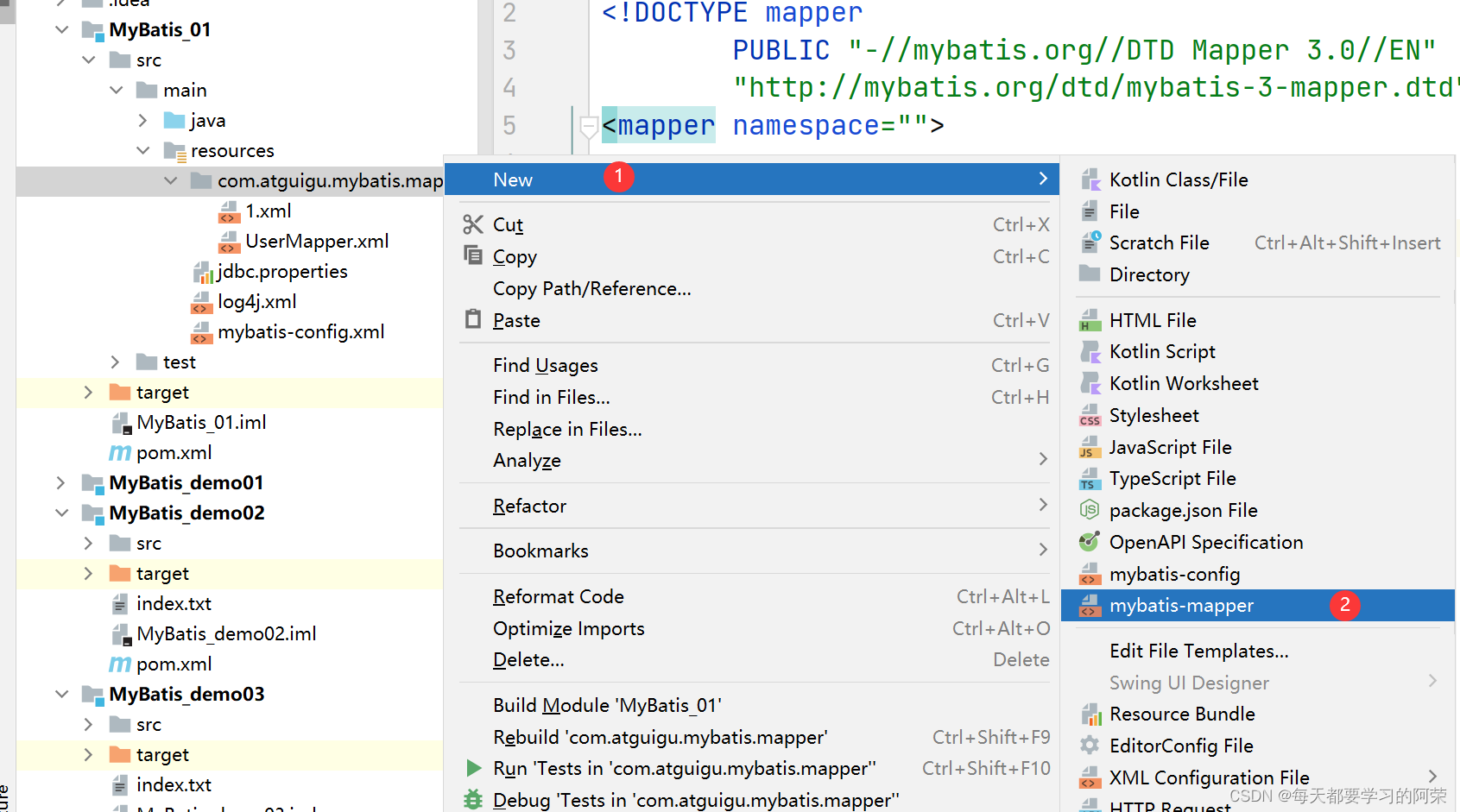
Task: Choose Find Usages from context menu
Action: pyautogui.click(x=751, y=365)
